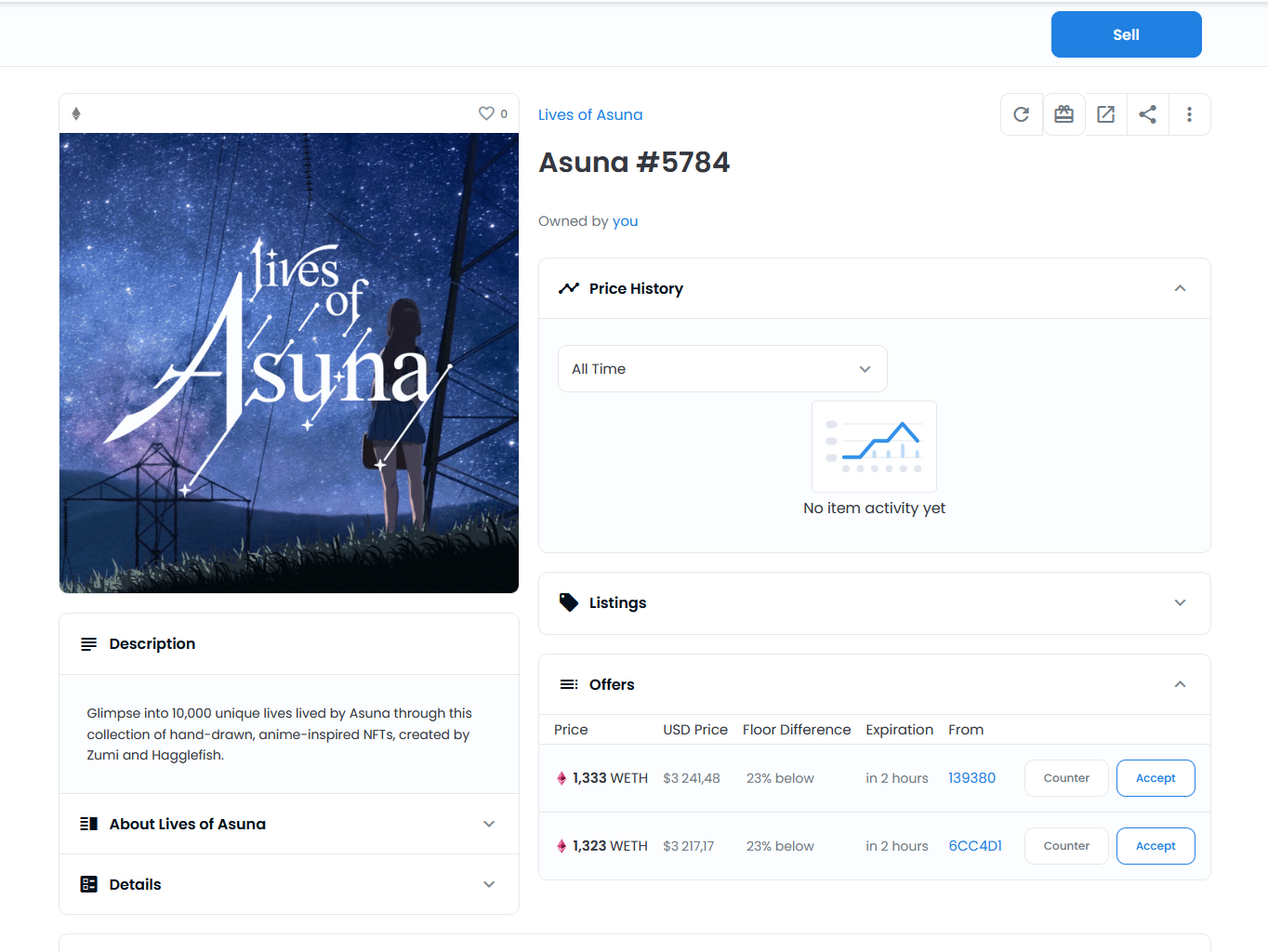Click the About Lives of Asuna icon
The image size is (1268, 952).
tap(88, 824)
